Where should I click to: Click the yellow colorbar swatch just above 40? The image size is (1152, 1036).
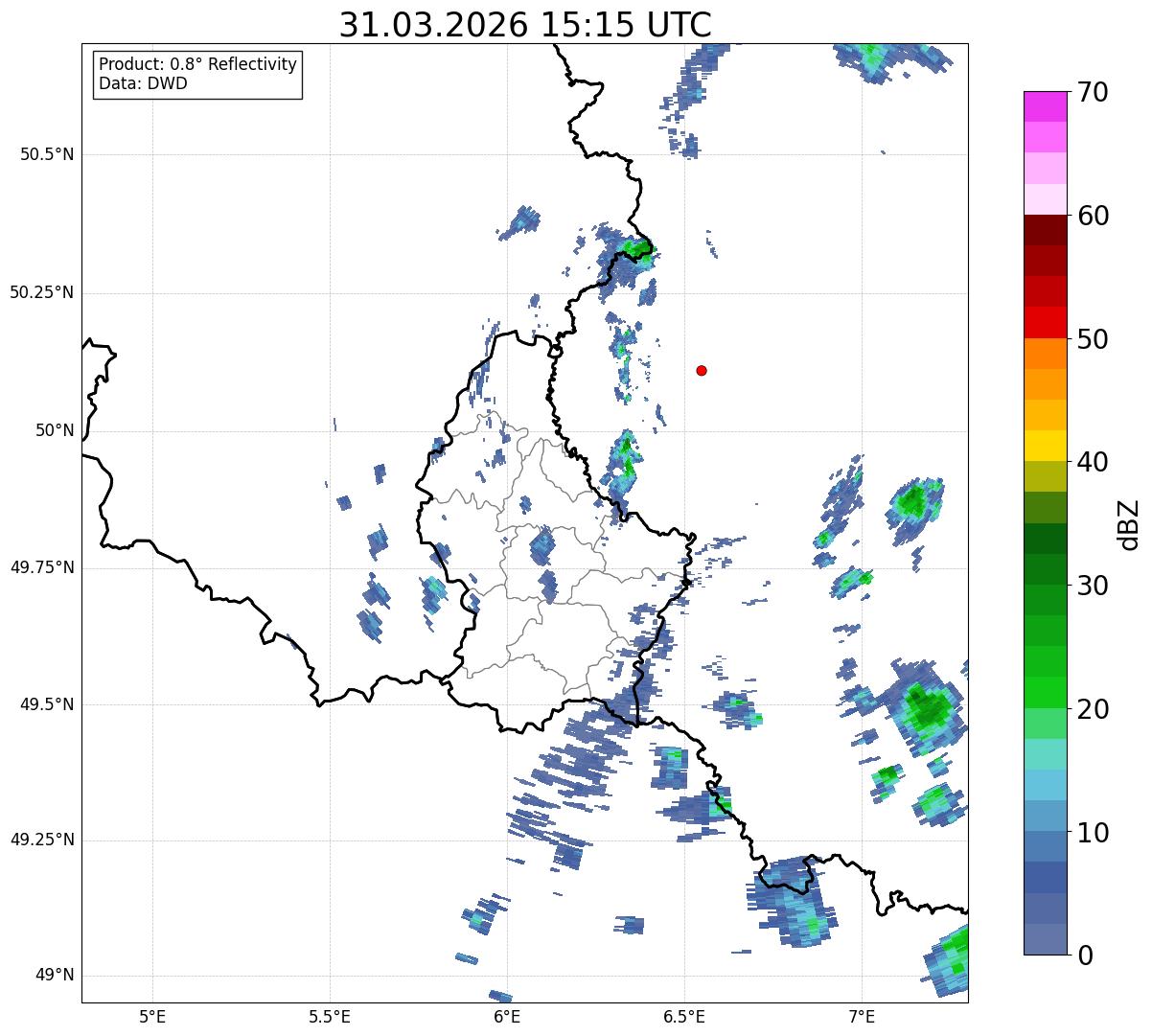tap(1045, 447)
